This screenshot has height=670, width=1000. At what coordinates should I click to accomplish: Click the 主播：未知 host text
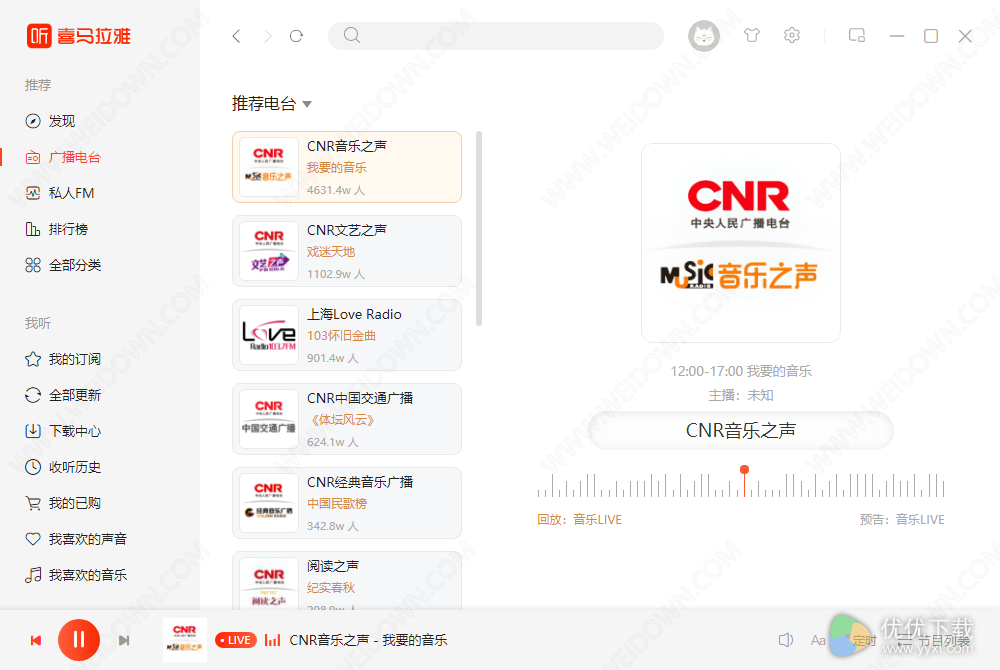[x=740, y=395]
